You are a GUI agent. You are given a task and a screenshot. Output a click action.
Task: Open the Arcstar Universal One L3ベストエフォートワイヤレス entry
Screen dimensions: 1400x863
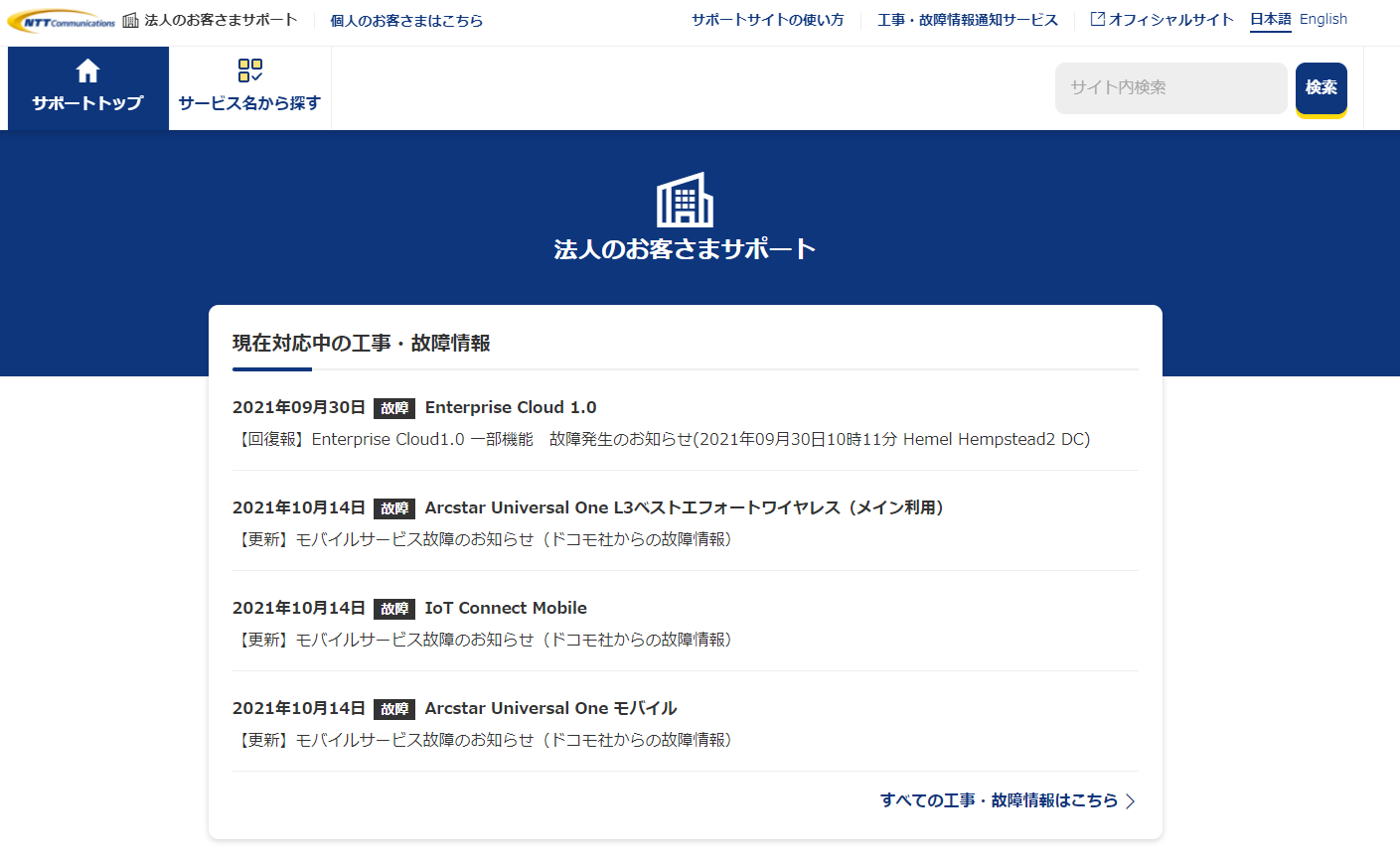684,507
